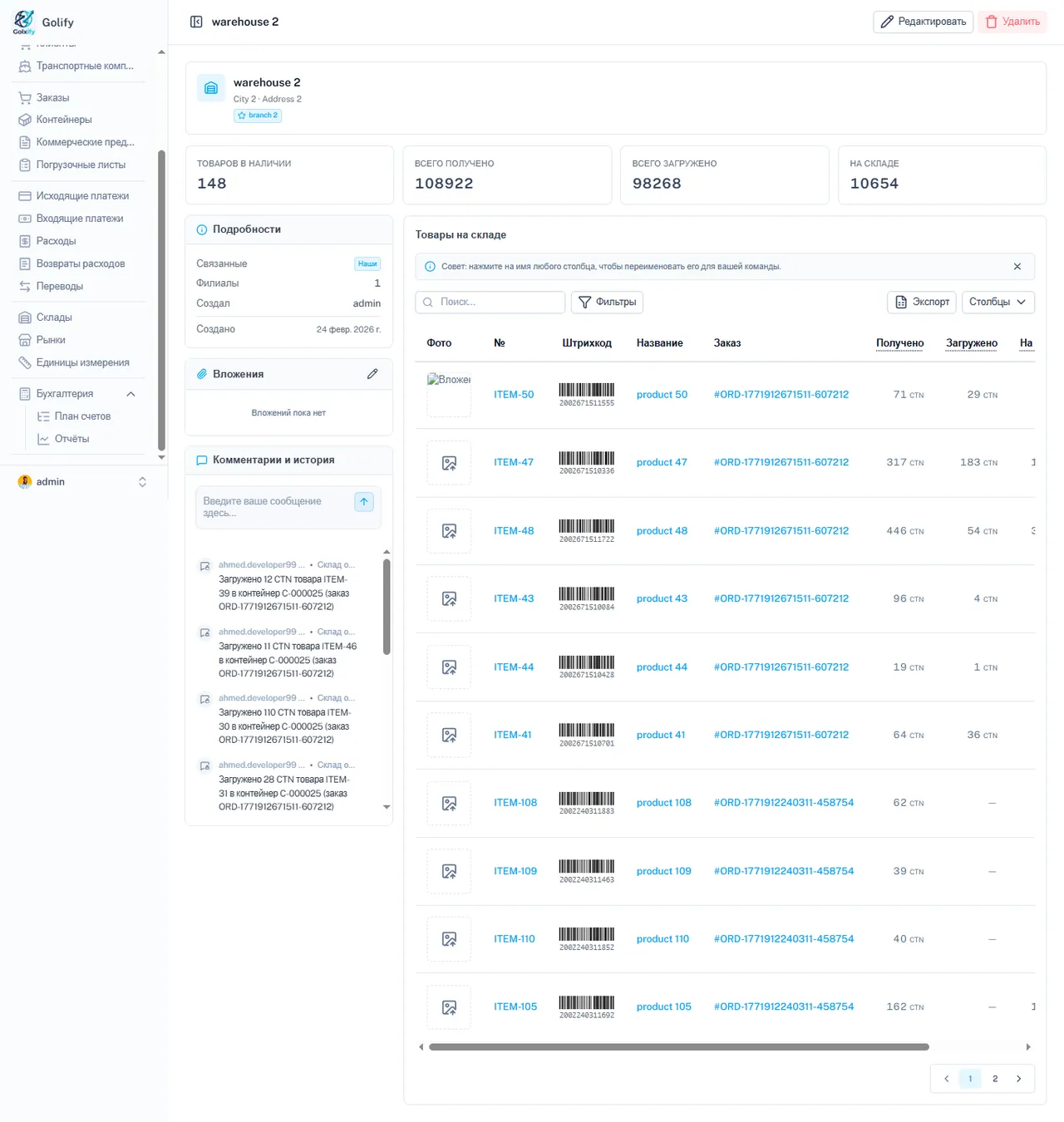Click the Редактировать button
This screenshot has height=1122, width=1064.
tap(923, 22)
